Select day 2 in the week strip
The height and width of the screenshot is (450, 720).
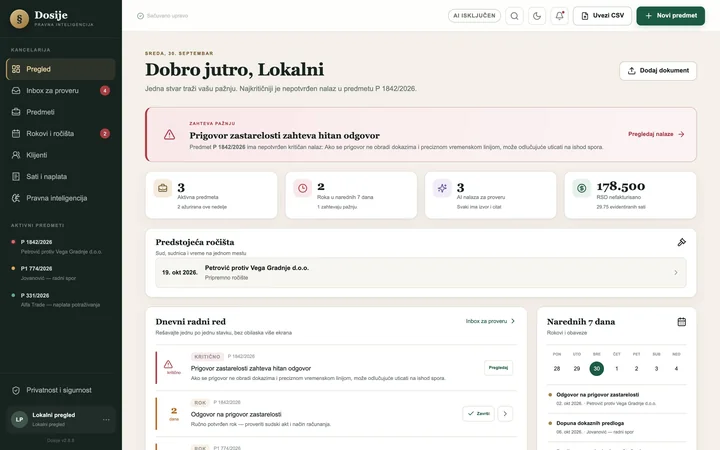pyautogui.click(x=636, y=369)
